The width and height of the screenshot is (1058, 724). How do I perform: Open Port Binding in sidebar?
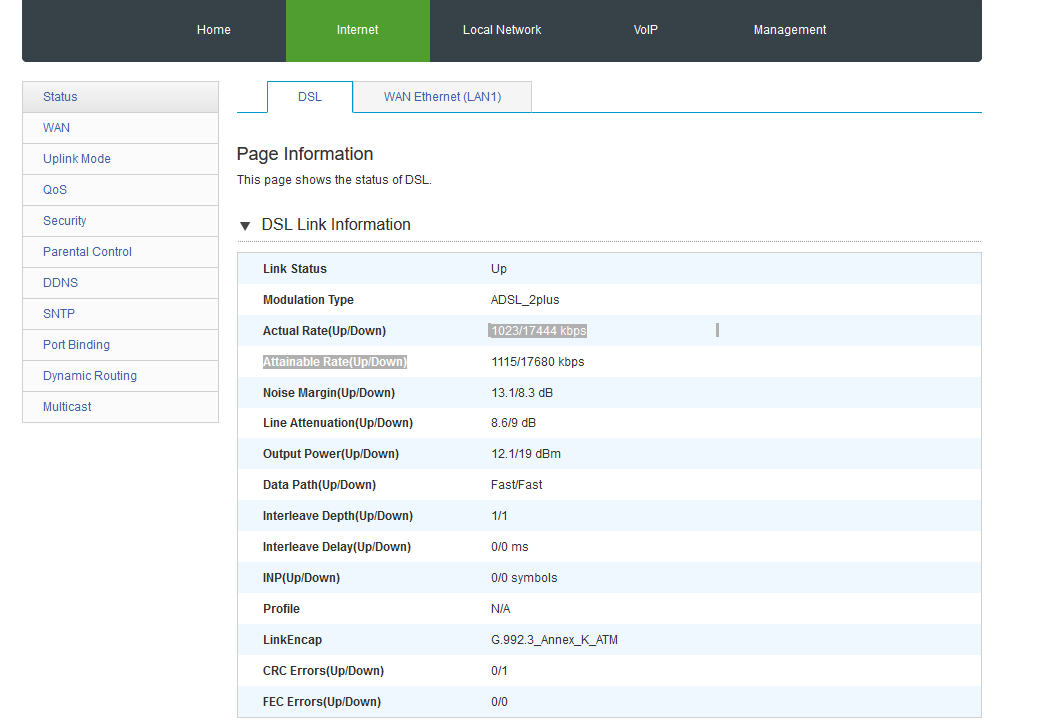pos(120,345)
